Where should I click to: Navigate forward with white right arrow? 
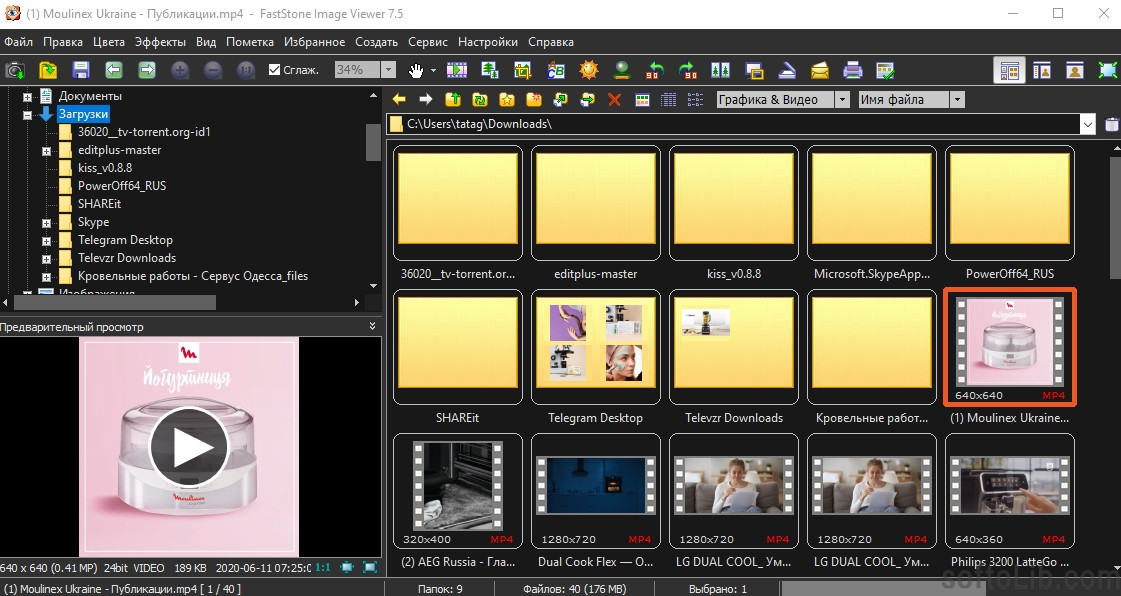pos(425,100)
